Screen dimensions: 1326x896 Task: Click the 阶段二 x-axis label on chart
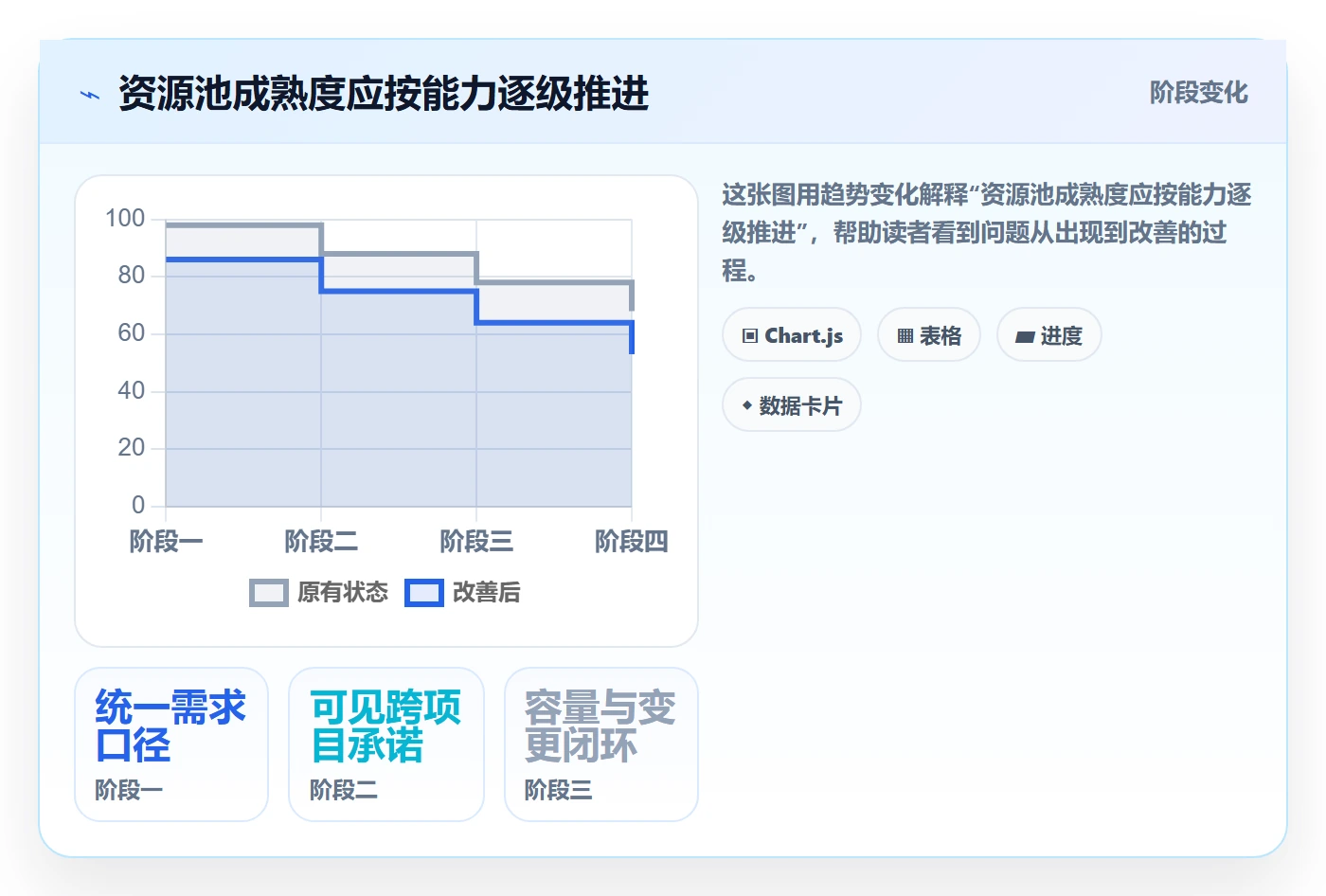(x=321, y=541)
